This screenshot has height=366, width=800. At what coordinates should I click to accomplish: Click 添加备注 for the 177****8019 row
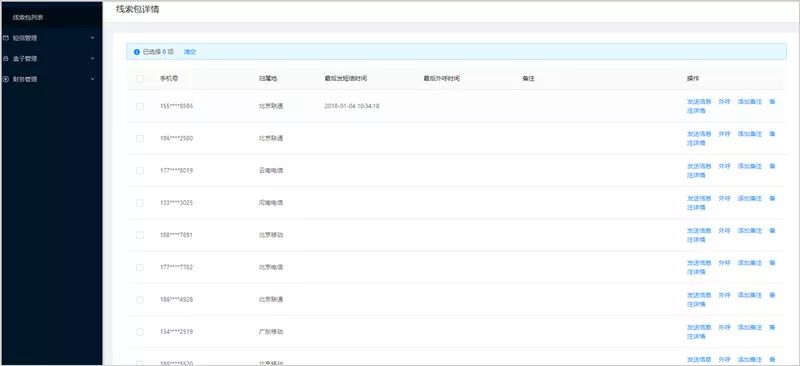point(749,166)
